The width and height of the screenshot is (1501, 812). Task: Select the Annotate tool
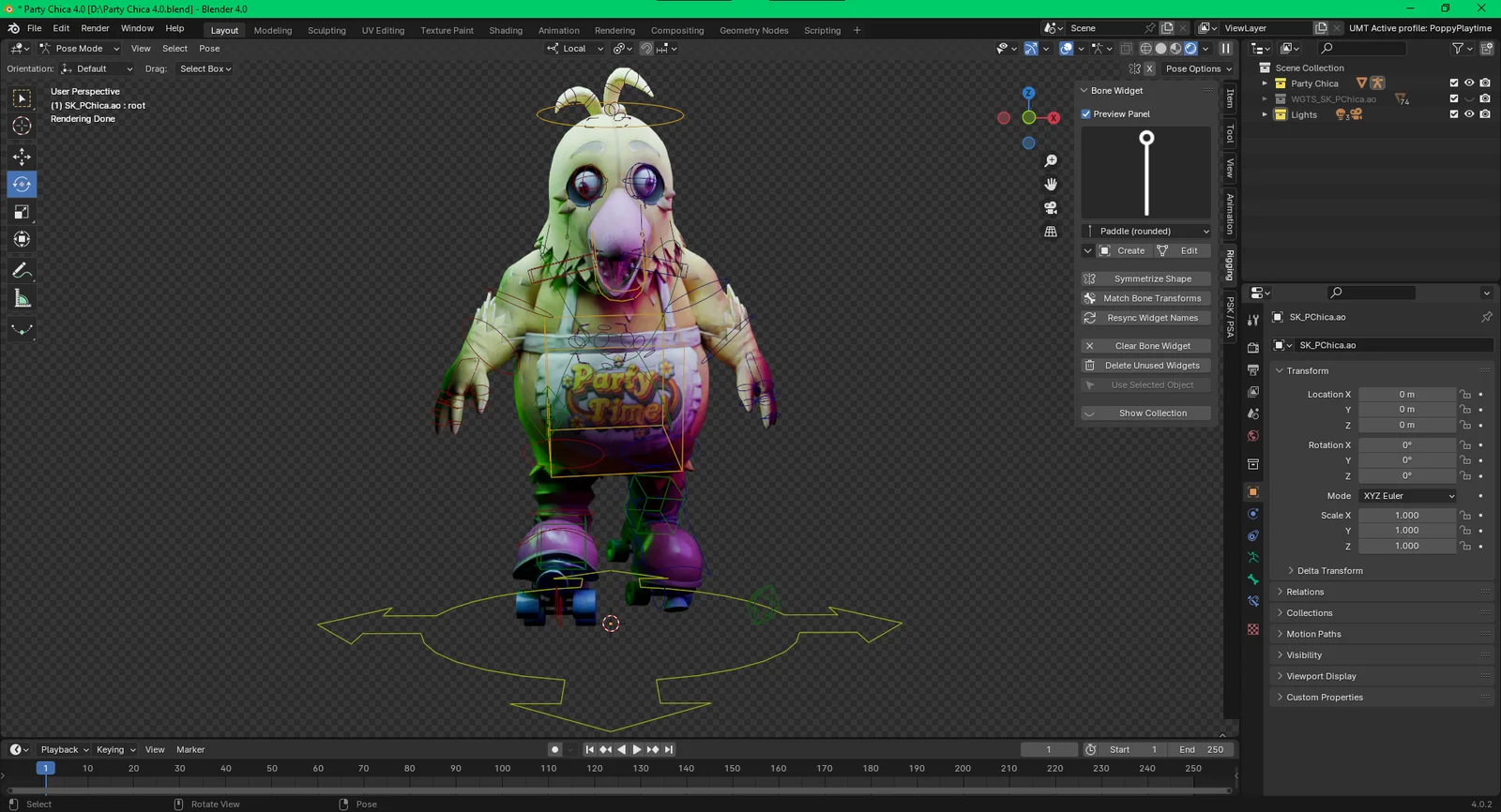(22, 270)
